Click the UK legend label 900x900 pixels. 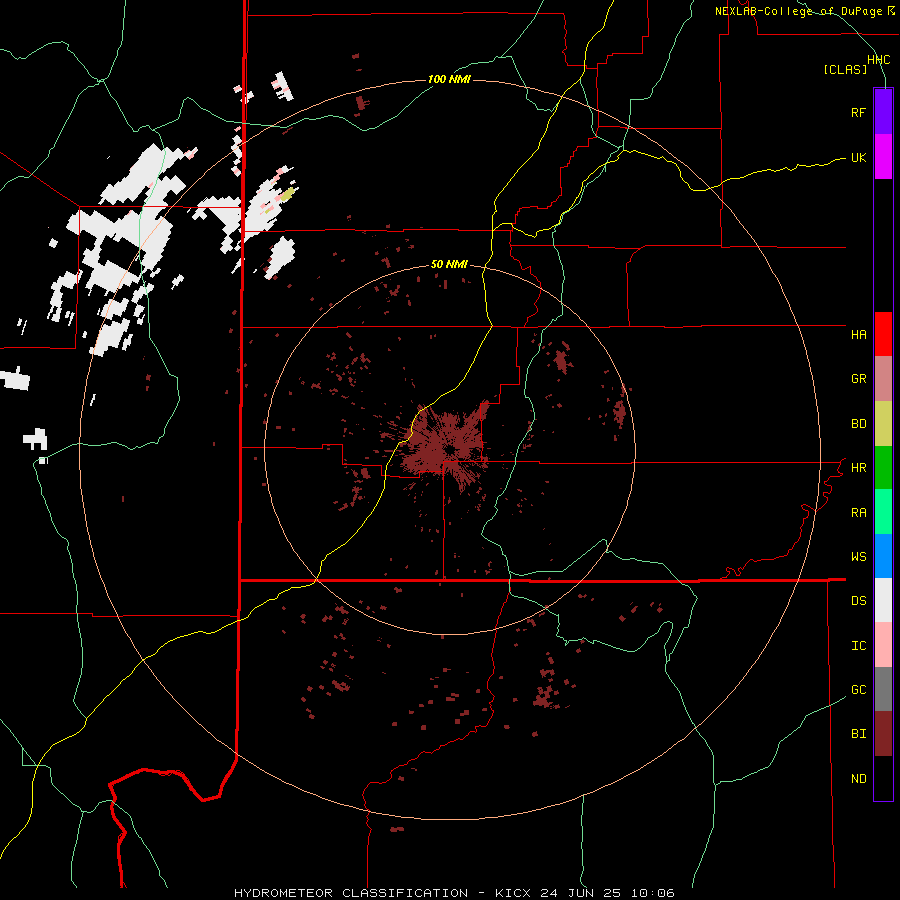(858, 157)
